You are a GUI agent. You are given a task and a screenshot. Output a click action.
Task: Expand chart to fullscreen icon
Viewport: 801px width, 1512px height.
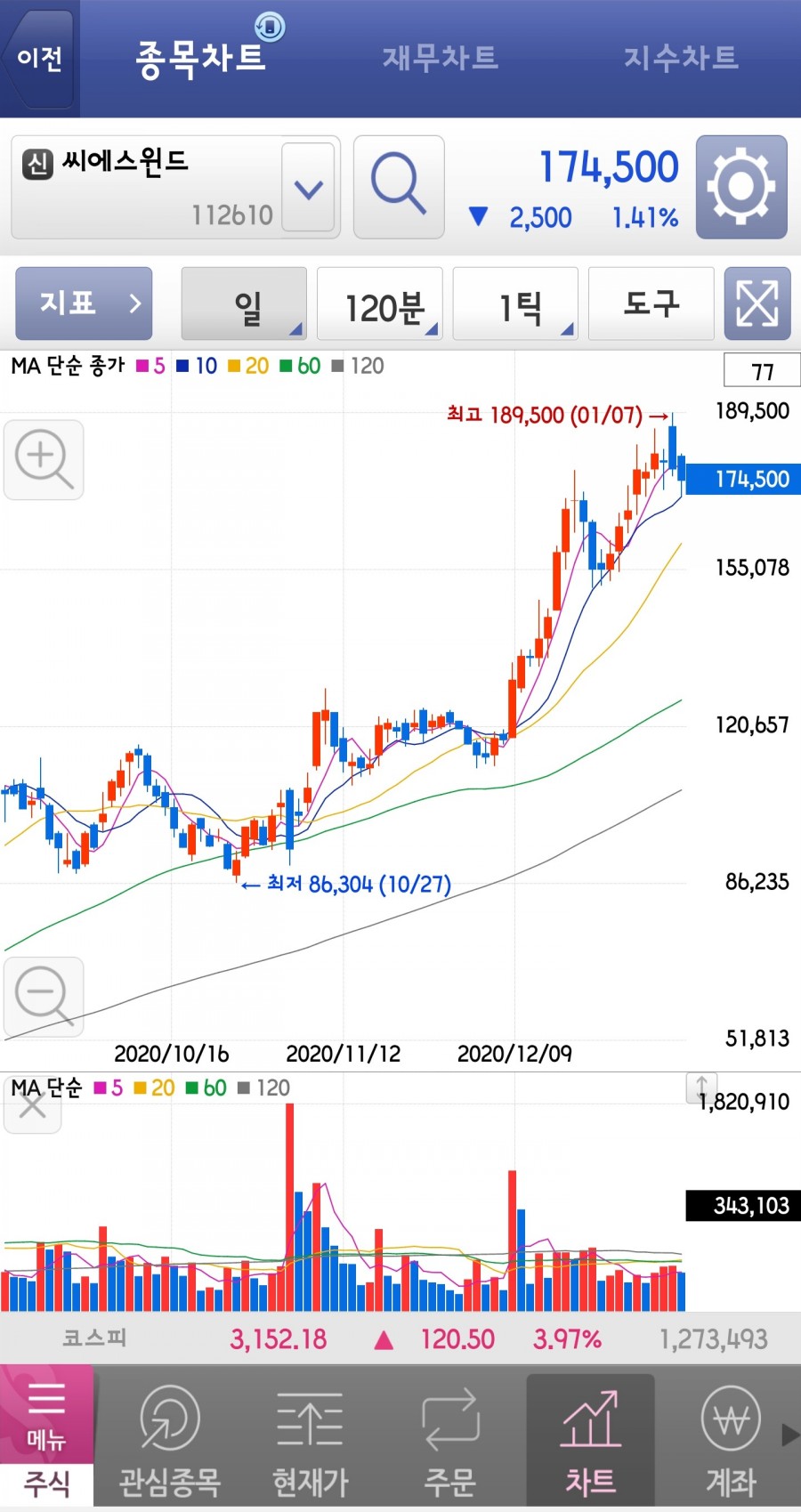757,304
